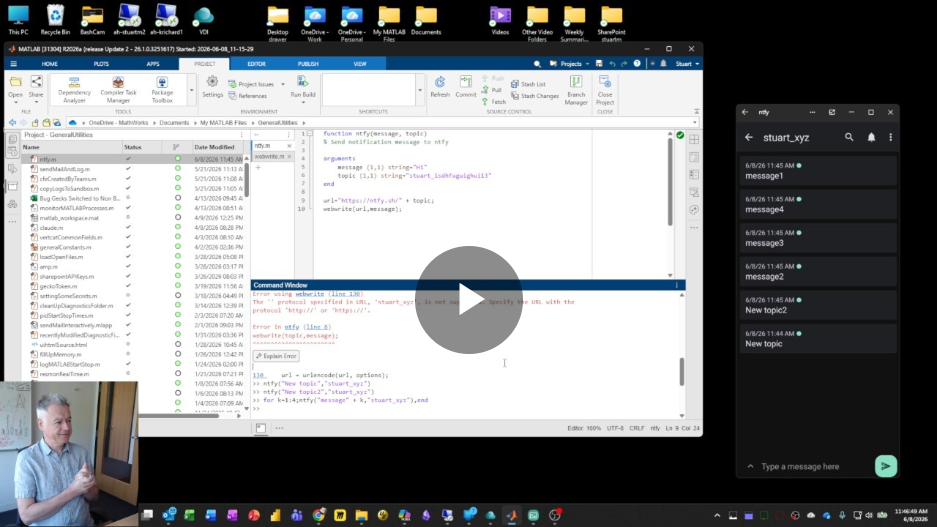Open the Command Window options menu
The width and height of the screenshot is (938, 527).
(677, 285)
